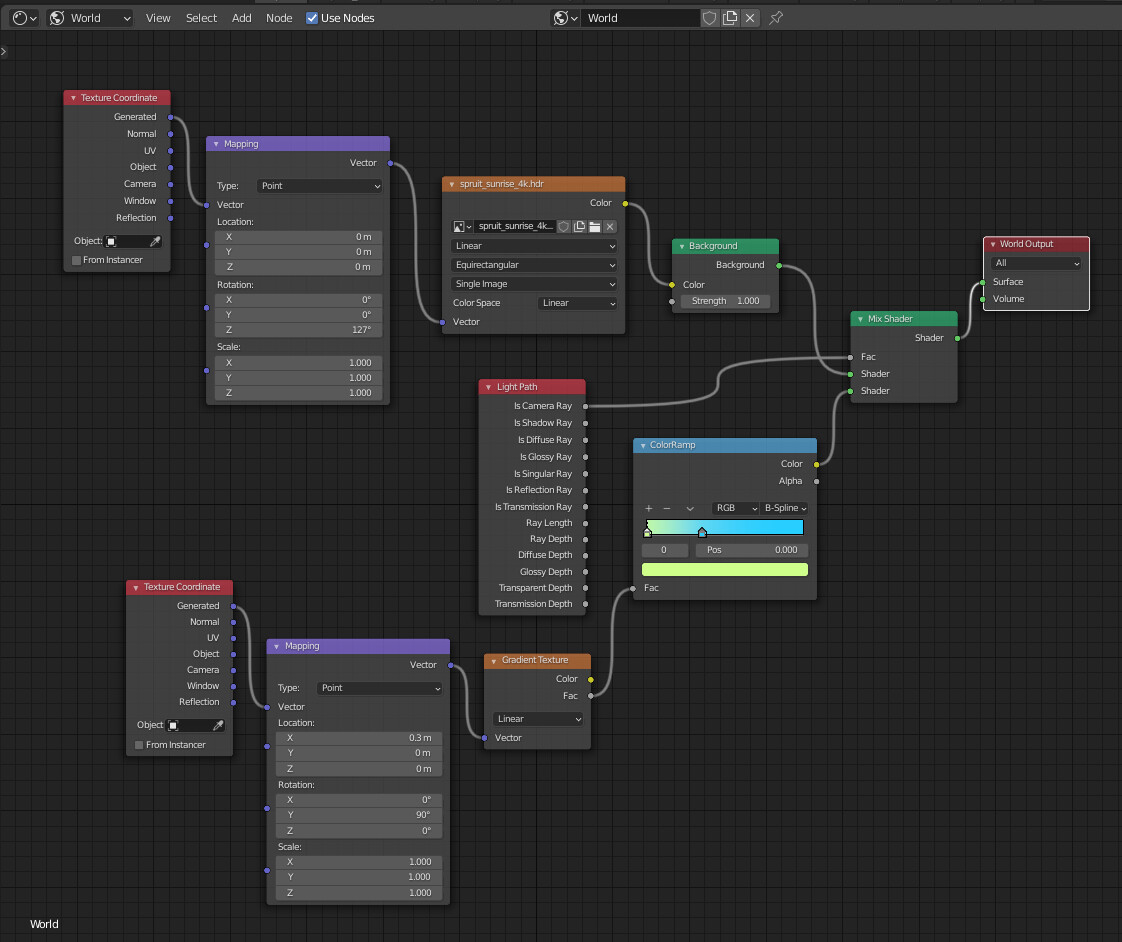Image resolution: width=1122 pixels, height=942 pixels.
Task: Open the B-Spline interpolation dropdown
Action: pos(785,508)
